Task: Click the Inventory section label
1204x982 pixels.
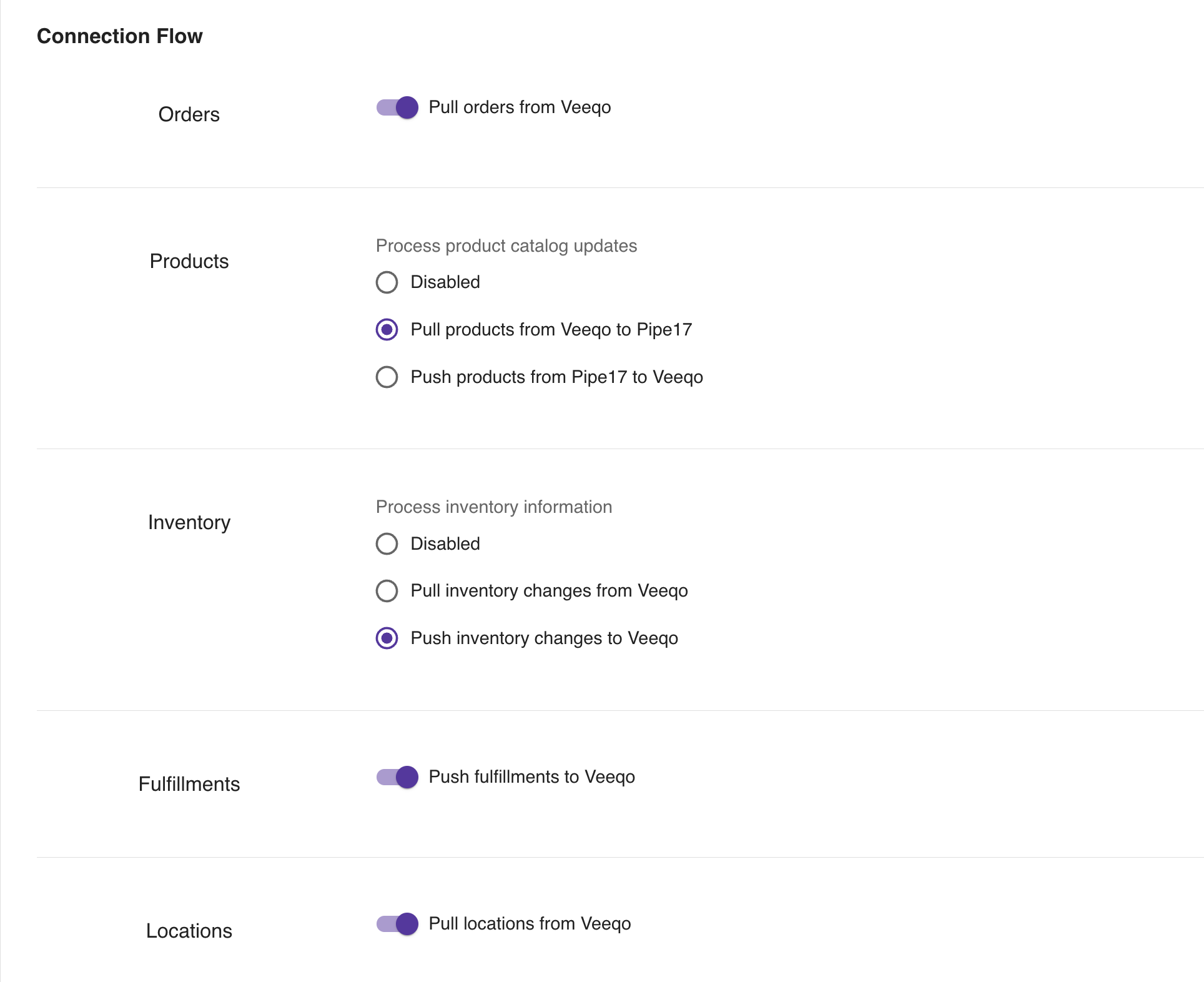Action: pos(189,522)
